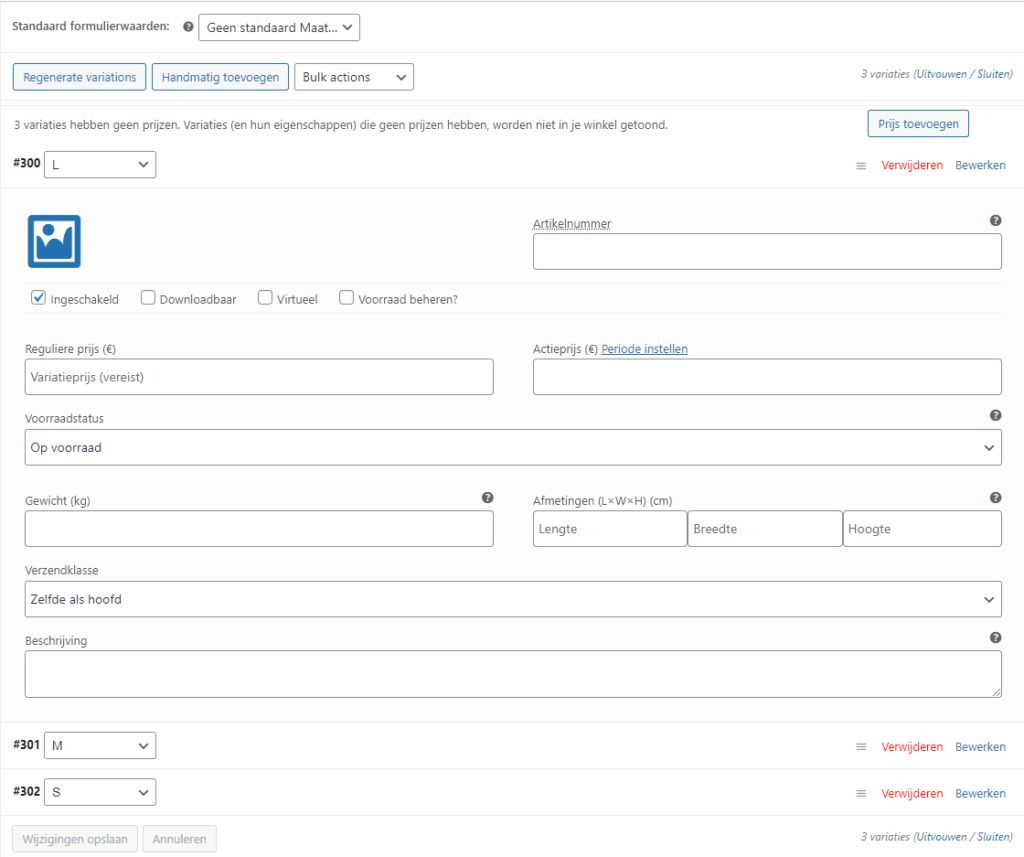Show help icon beside Beschrijving
The image size is (1024, 857).
click(x=995, y=638)
